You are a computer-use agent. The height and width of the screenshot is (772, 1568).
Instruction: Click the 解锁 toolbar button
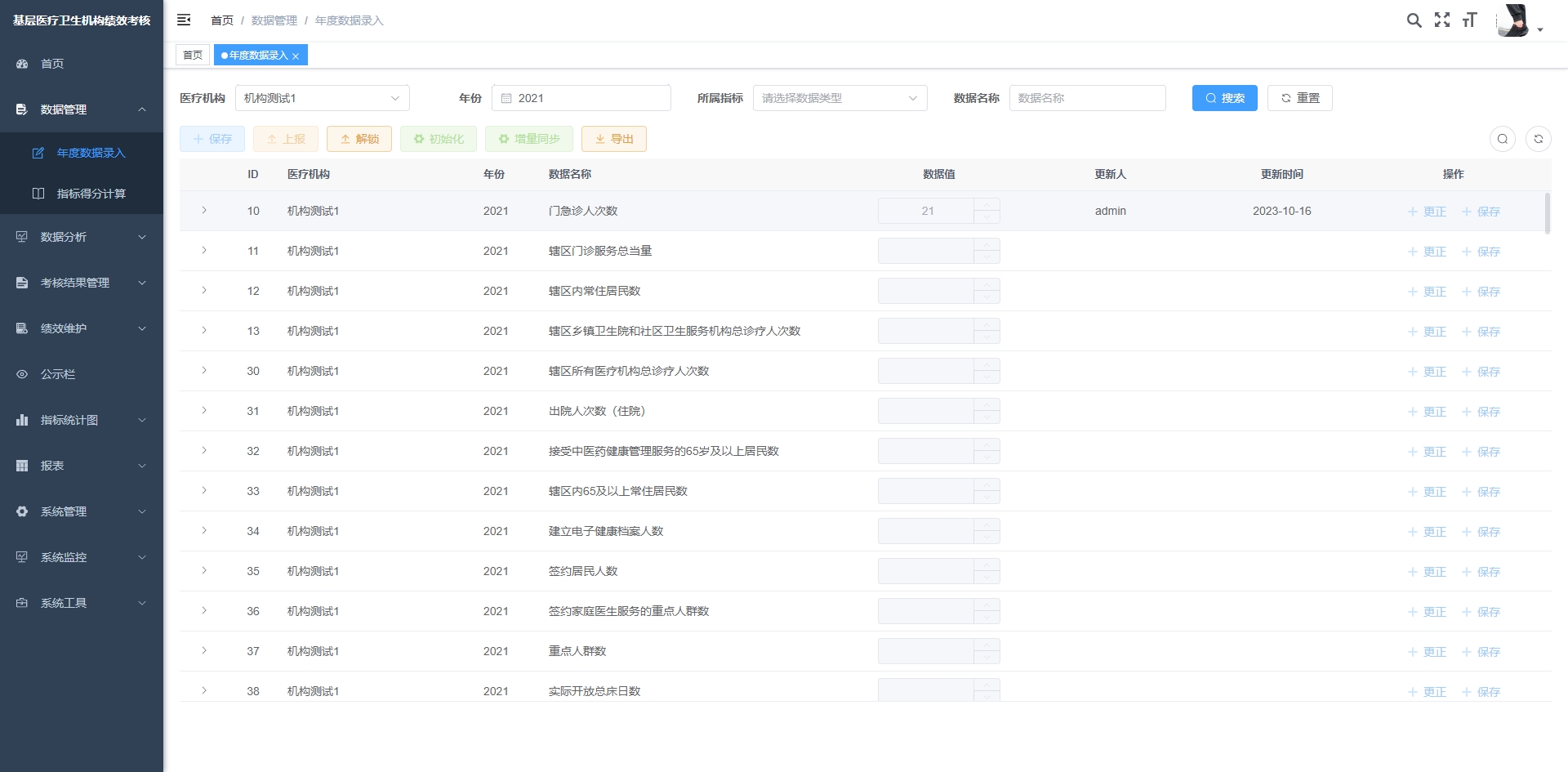coord(359,139)
